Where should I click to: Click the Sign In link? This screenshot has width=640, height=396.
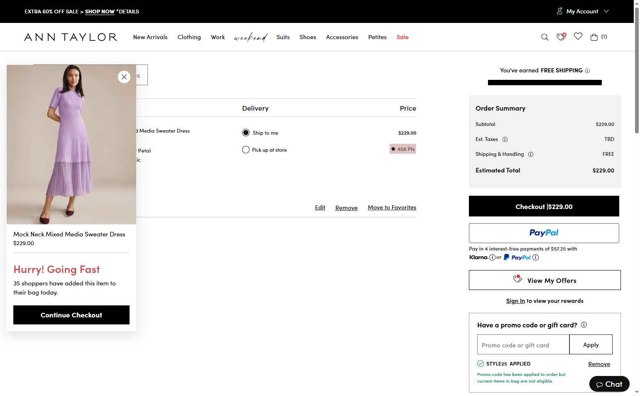pyautogui.click(x=516, y=301)
